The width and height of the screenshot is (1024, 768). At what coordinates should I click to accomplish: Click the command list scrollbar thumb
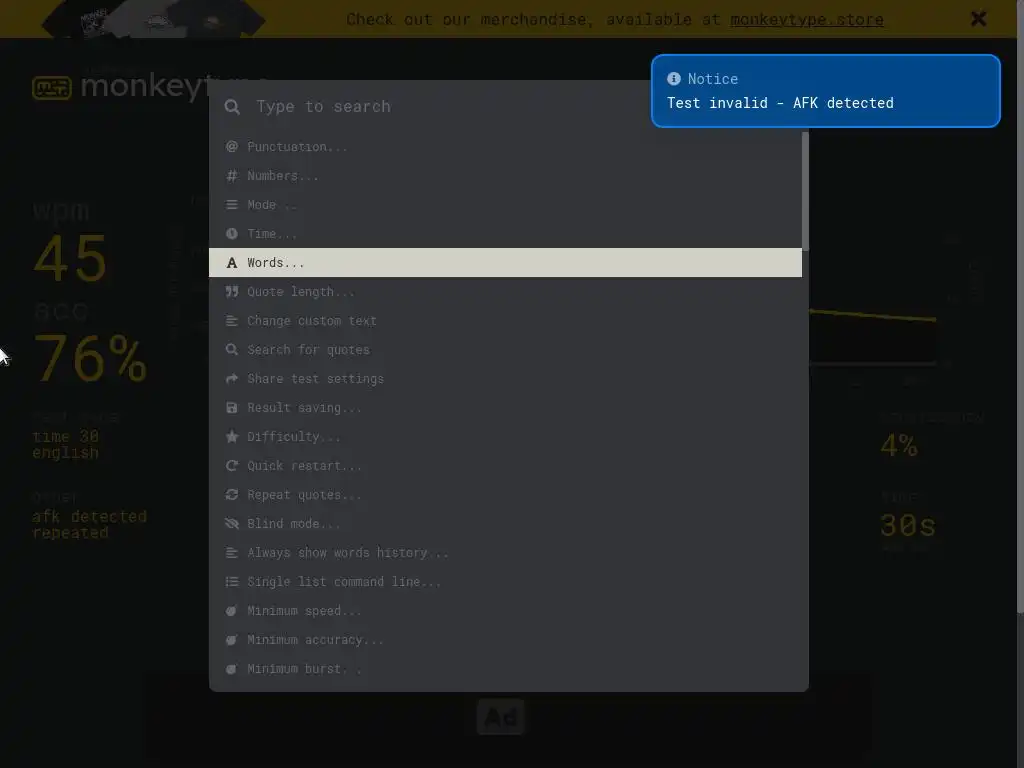(805, 191)
